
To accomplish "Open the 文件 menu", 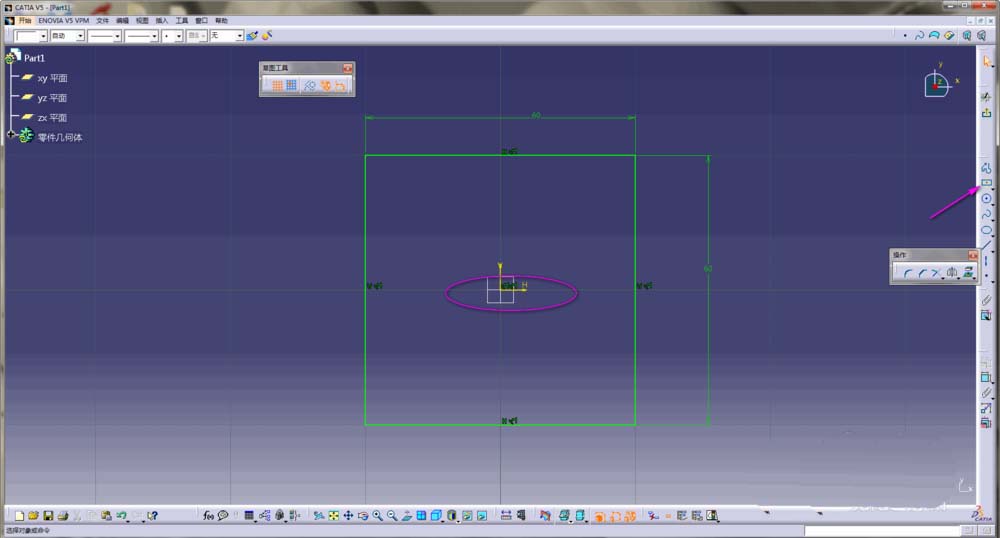I will [102, 21].
